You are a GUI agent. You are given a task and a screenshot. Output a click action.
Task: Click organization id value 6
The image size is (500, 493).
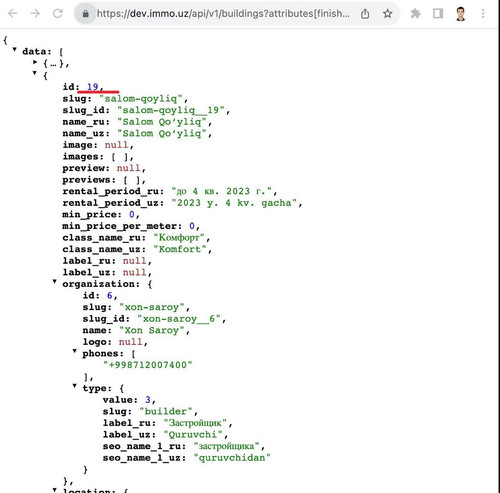(x=110, y=296)
